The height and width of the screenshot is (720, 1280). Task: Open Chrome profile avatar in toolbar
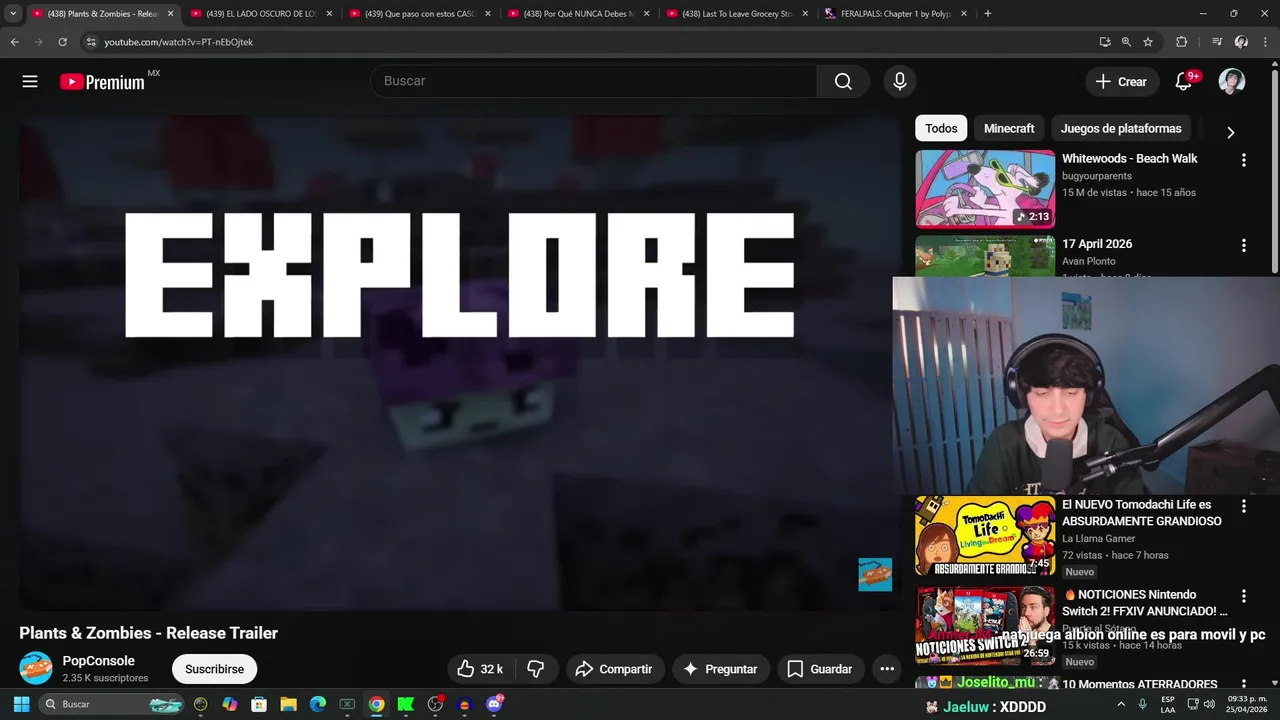pyautogui.click(x=1241, y=42)
